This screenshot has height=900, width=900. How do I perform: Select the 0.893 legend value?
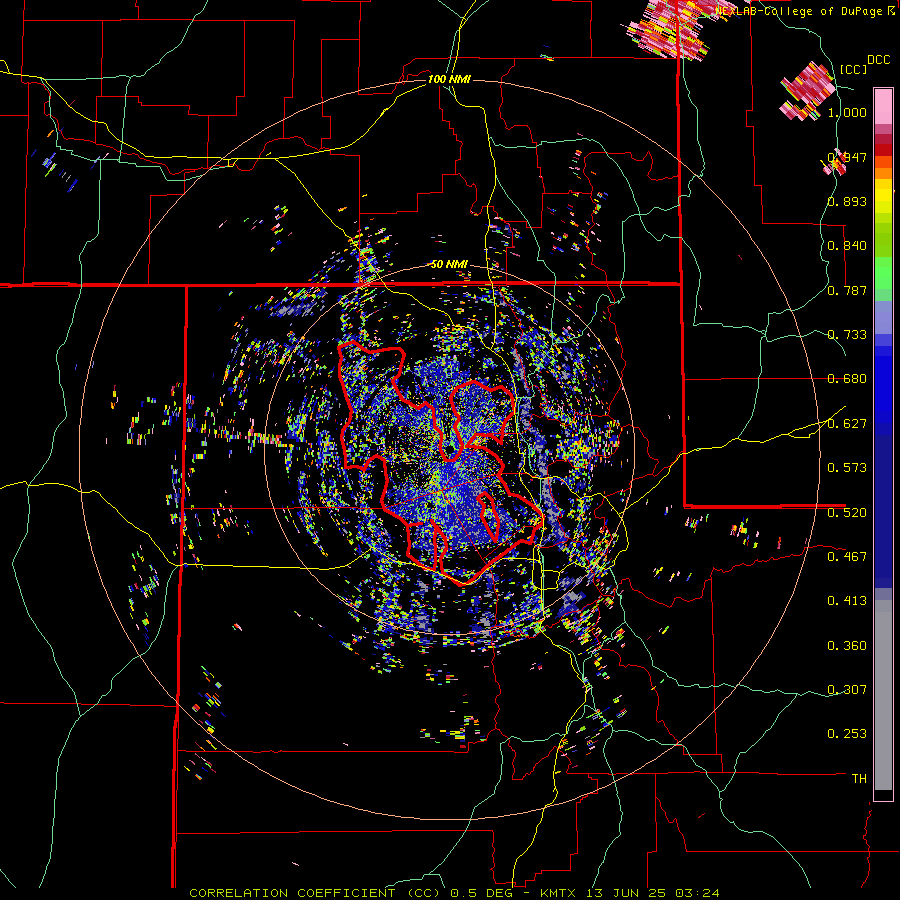point(847,201)
